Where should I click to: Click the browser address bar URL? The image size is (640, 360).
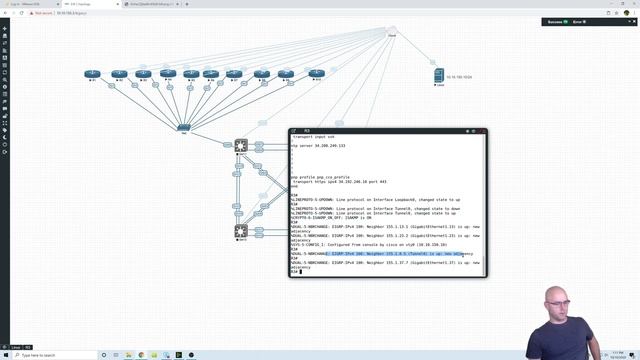tap(71, 13)
